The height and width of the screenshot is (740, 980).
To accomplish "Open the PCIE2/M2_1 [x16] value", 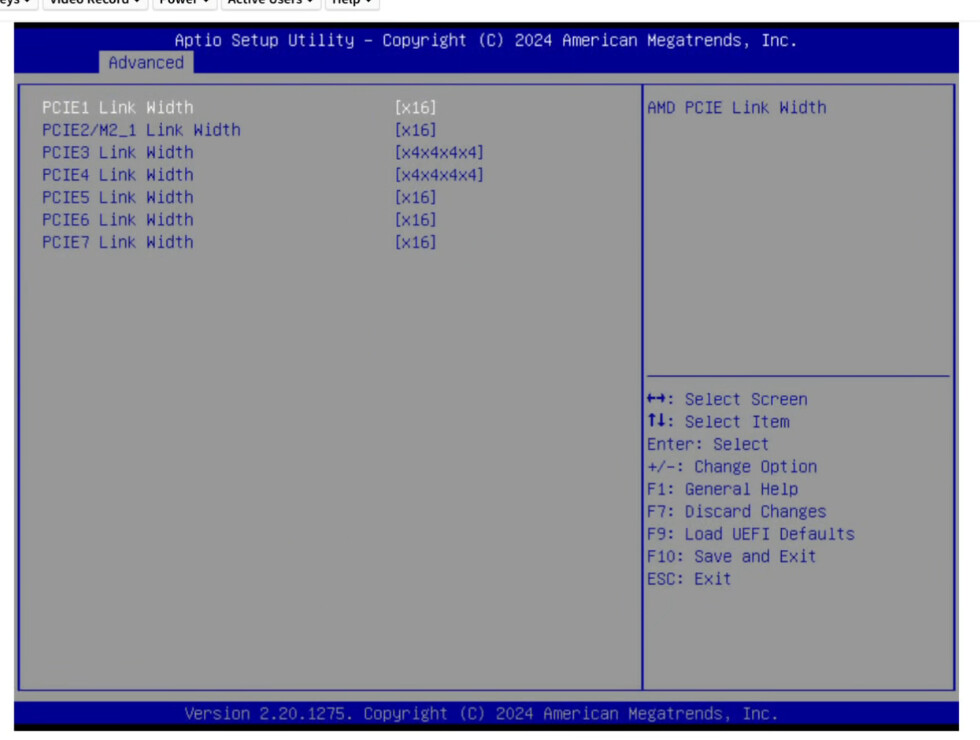I will point(416,130).
